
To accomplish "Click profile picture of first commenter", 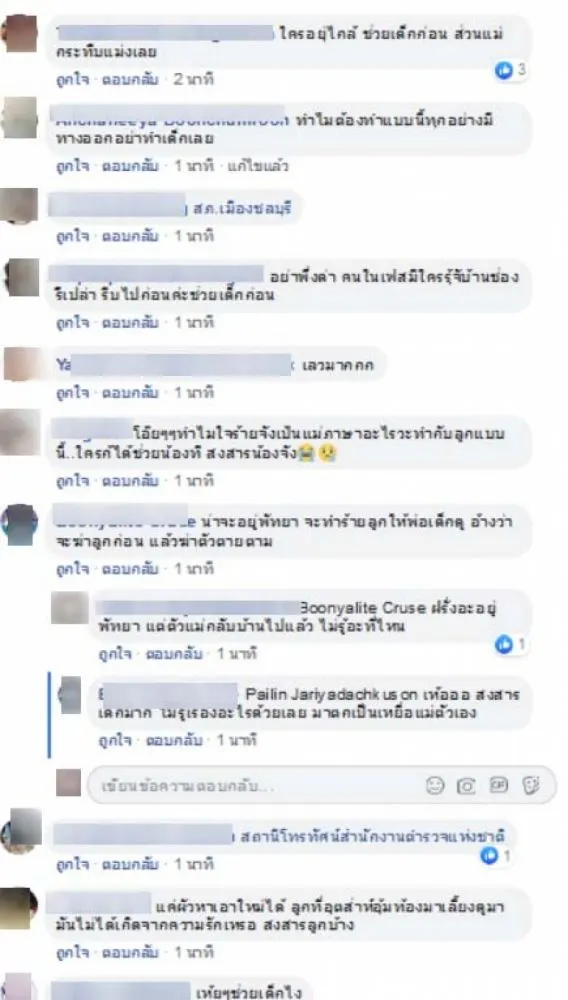I will pyautogui.click(x=20, y=34).
